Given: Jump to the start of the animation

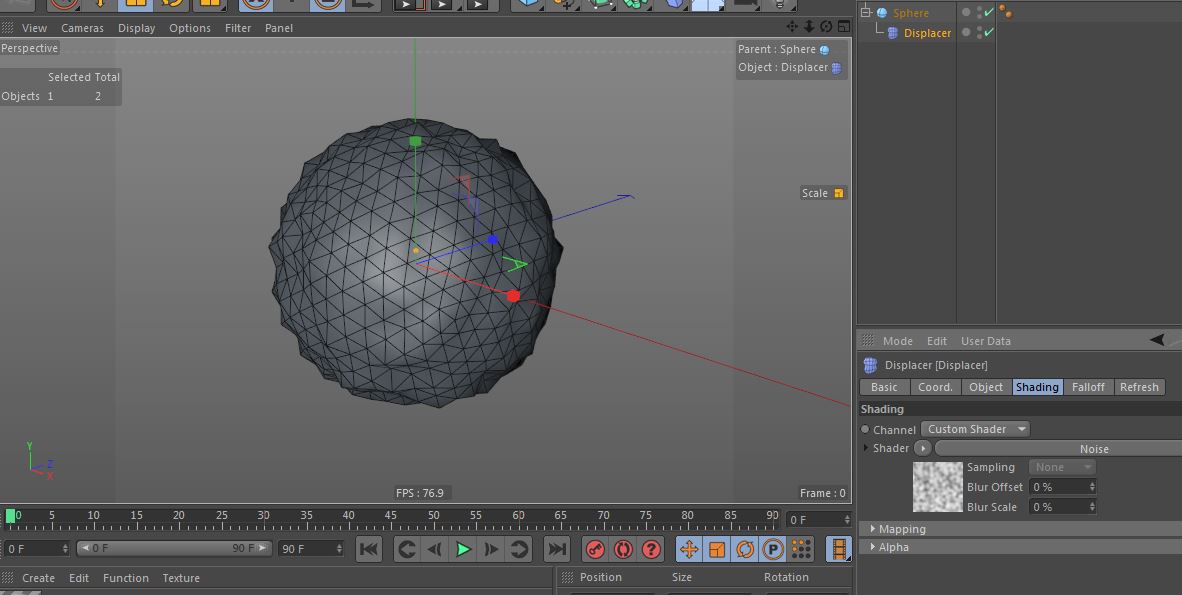Looking at the screenshot, I should pyautogui.click(x=368, y=549).
